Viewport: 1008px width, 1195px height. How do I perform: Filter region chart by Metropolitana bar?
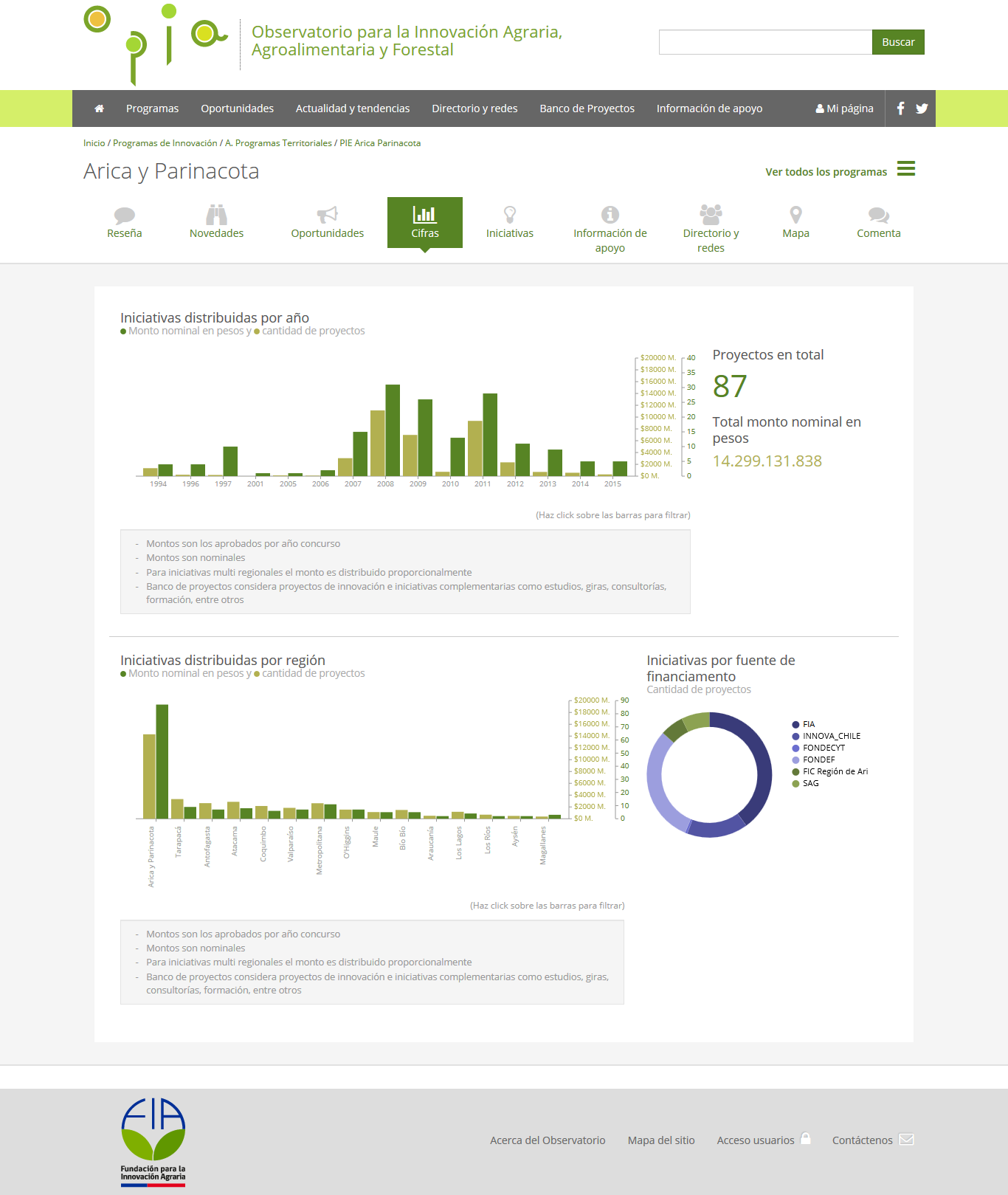pyautogui.click(x=331, y=811)
